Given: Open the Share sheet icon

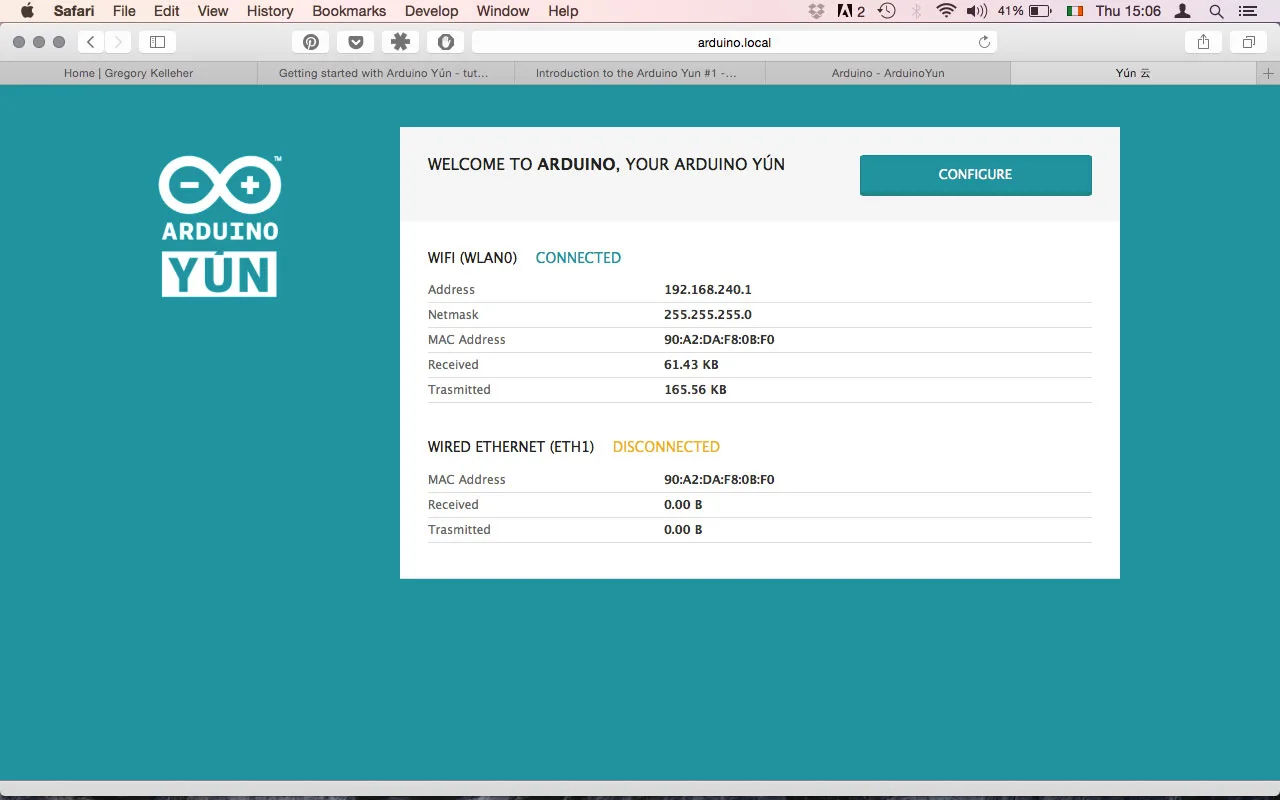Looking at the screenshot, I should click(x=1203, y=42).
